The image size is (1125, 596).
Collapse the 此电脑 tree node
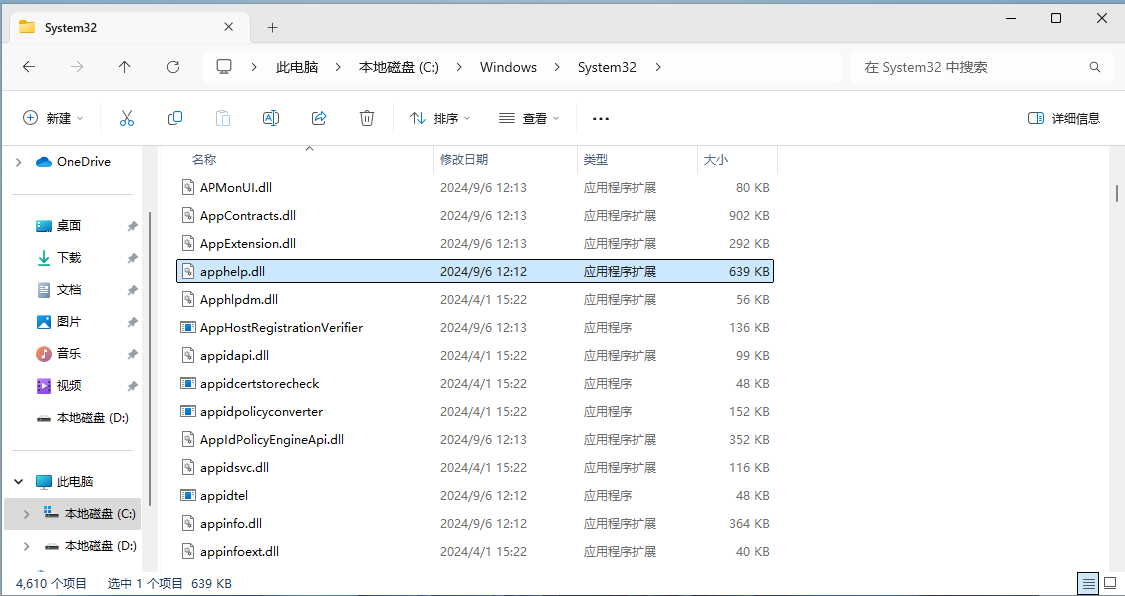pos(19,481)
